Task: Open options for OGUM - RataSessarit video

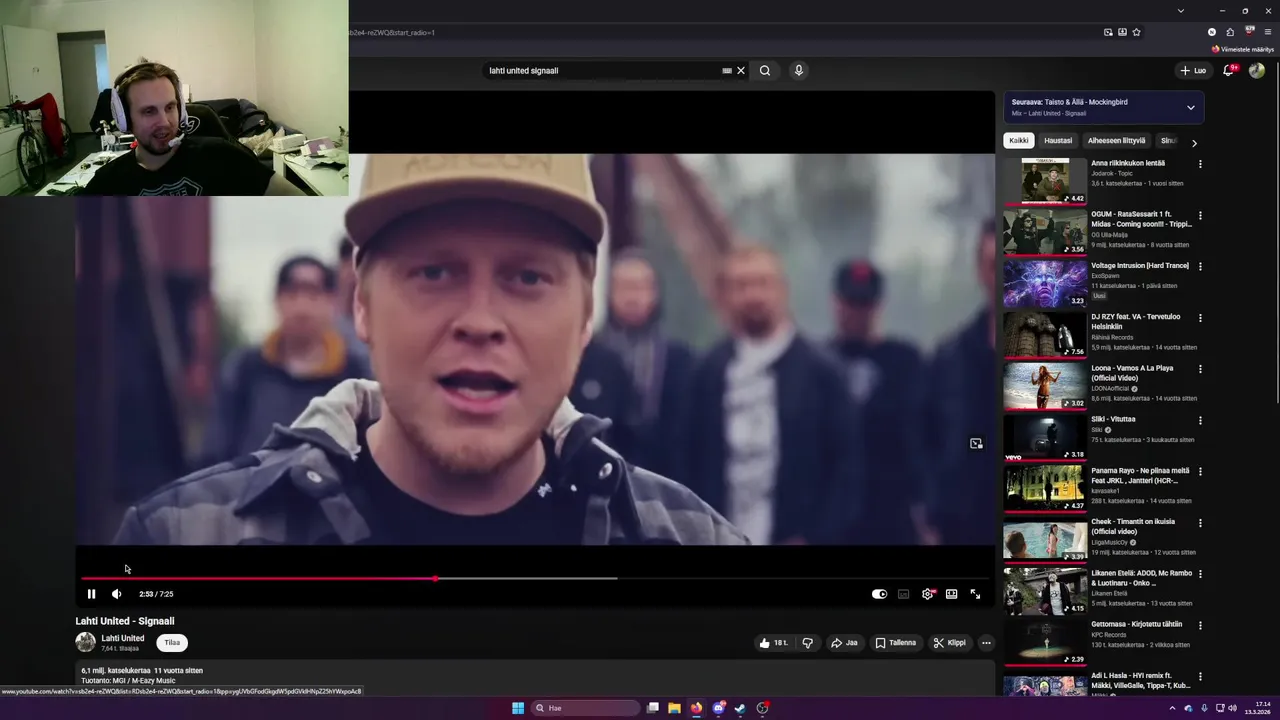Action: pyautogui.click(x=1200, y=215)
